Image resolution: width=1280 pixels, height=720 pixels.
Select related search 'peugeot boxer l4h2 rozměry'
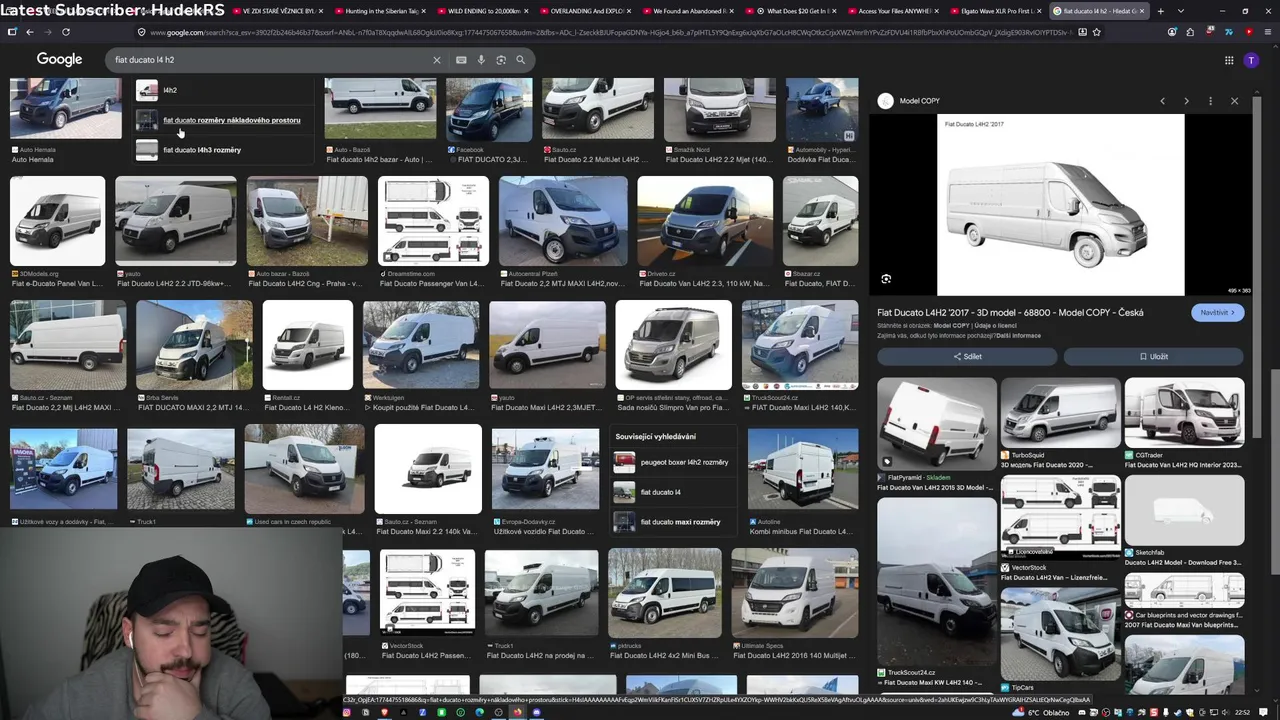click(673, 462)
